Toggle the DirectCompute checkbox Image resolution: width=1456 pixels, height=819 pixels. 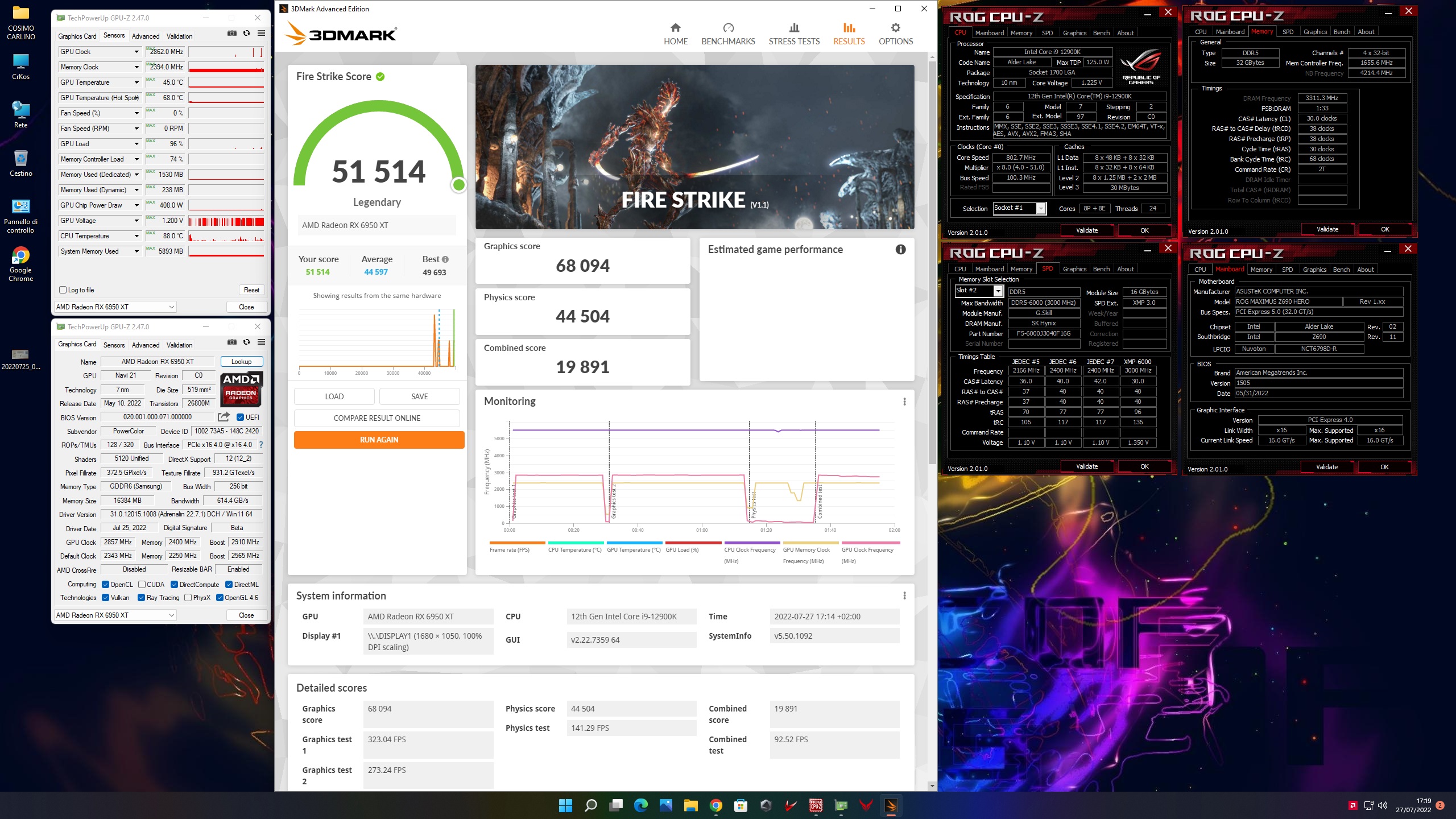tap(174, 585)
